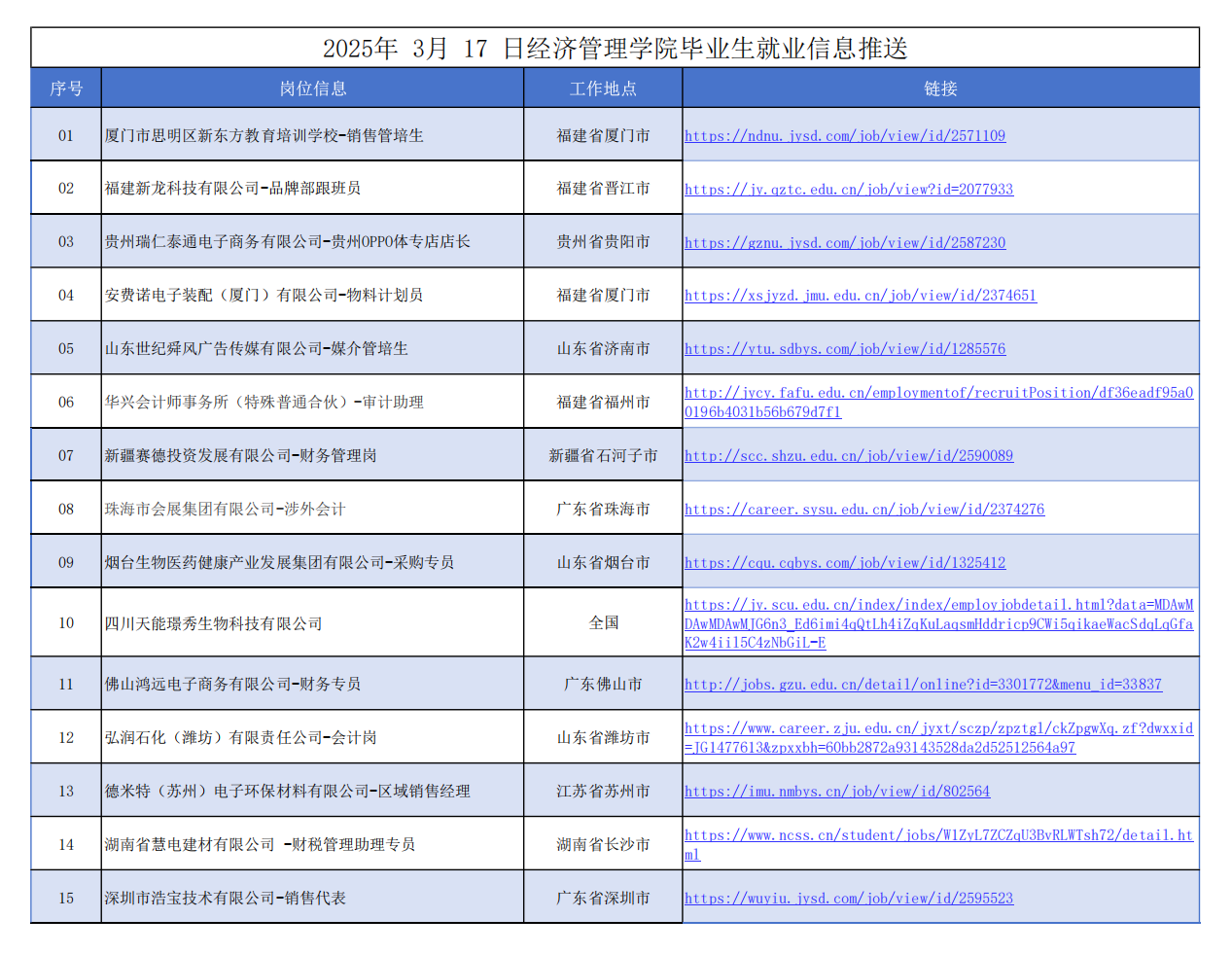The width and height of the screenshot is (1232, 954).
Task: Select the 岗位信息 column header
Action: 312,88
